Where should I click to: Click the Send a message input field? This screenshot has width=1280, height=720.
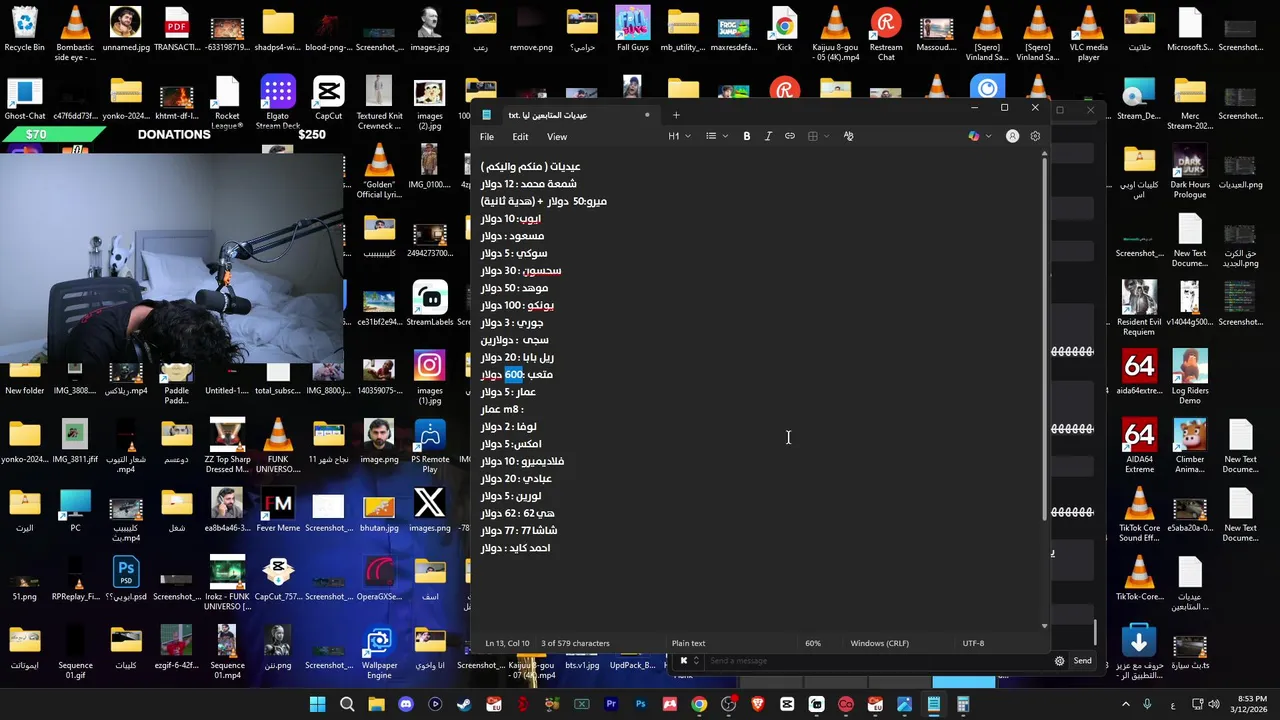(875, 661)
